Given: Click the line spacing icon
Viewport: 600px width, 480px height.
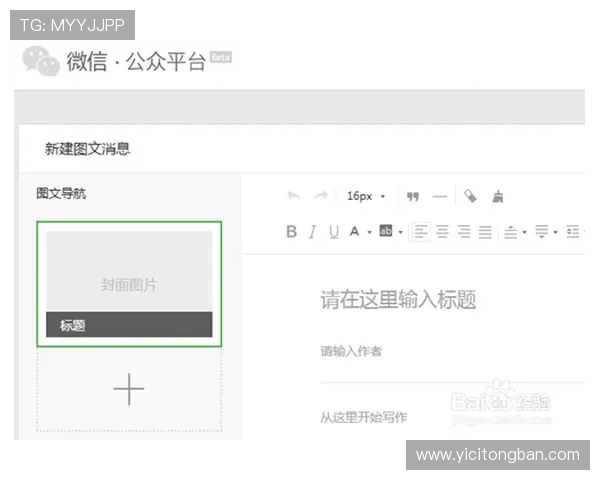Looking at the screenshot, I should point(573,232).
